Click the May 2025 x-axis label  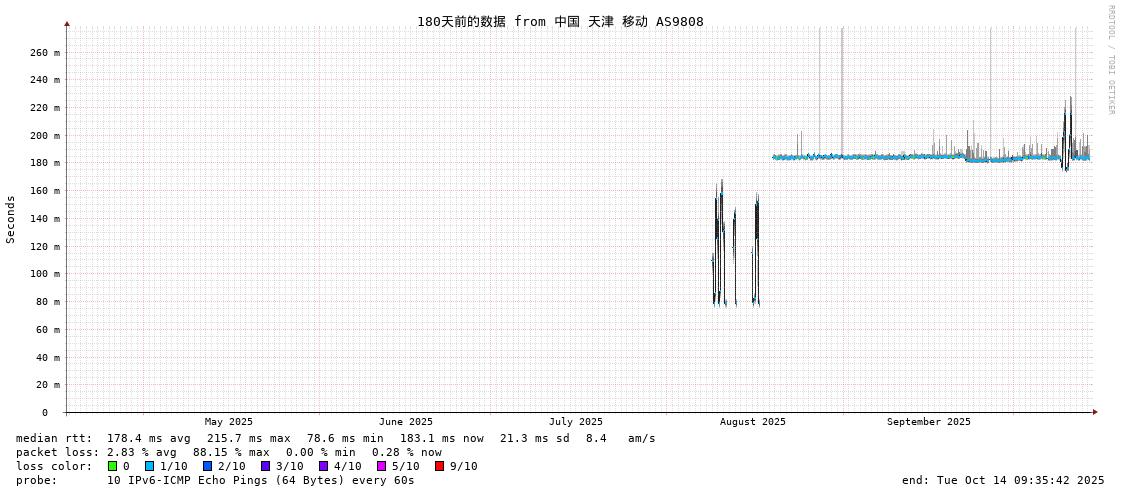click(x=229, y=422)
